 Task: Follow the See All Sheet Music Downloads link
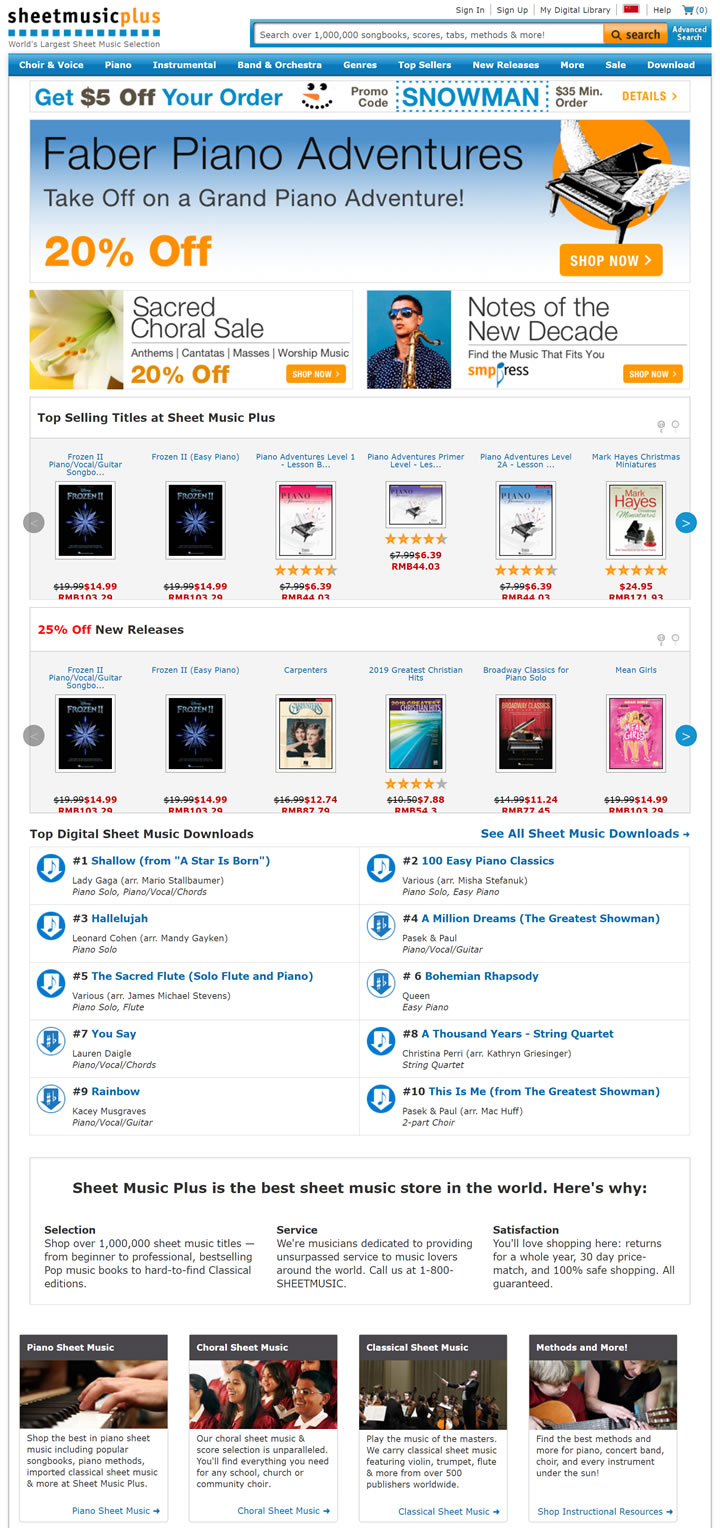585,834
